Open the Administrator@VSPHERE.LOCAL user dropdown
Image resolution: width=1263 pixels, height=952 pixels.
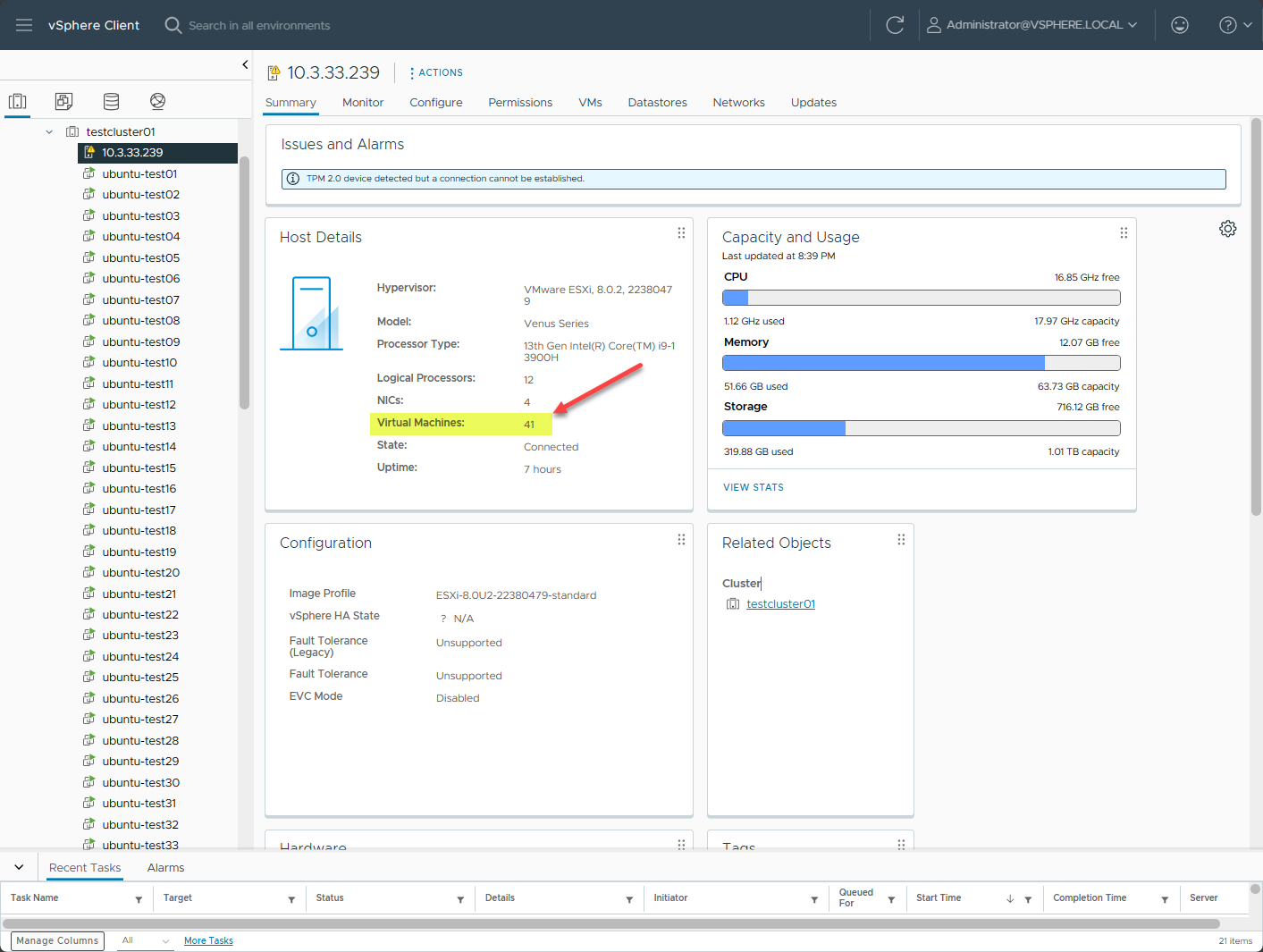click(x=1032, y=25)
